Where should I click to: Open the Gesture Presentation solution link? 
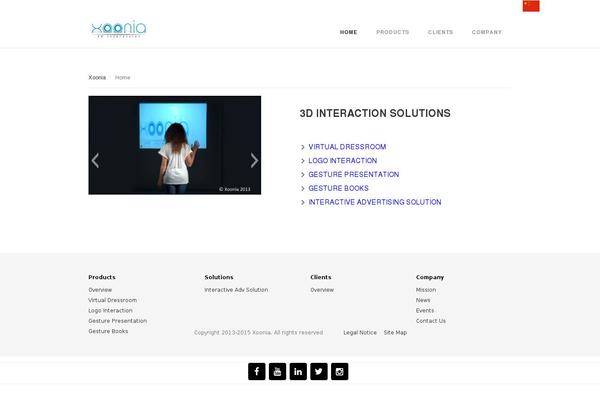pyautogui.click(x=354, y=174)
